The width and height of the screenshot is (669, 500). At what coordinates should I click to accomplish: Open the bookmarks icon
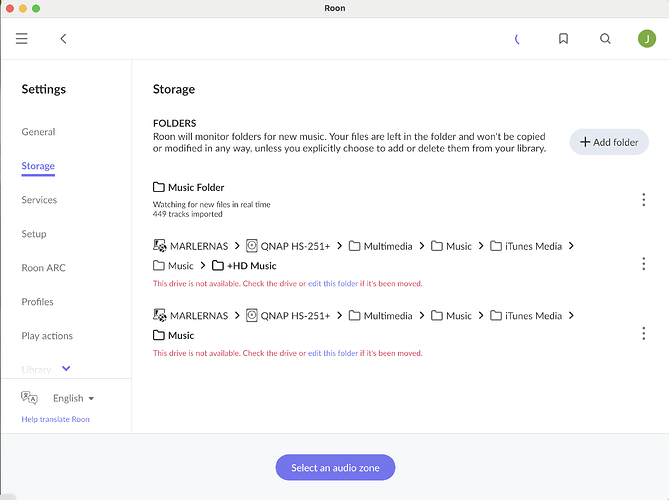[x=563, y=39]
